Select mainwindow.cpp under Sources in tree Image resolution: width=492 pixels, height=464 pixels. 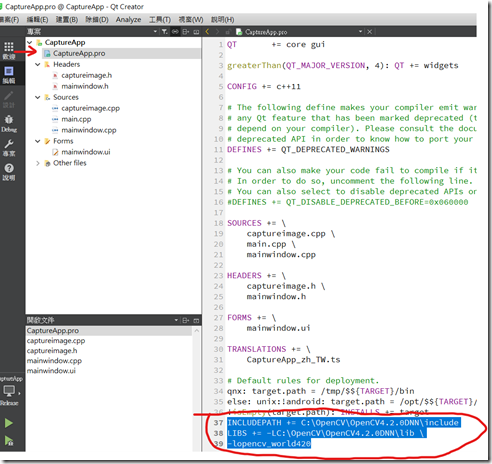tap(89, 130)
